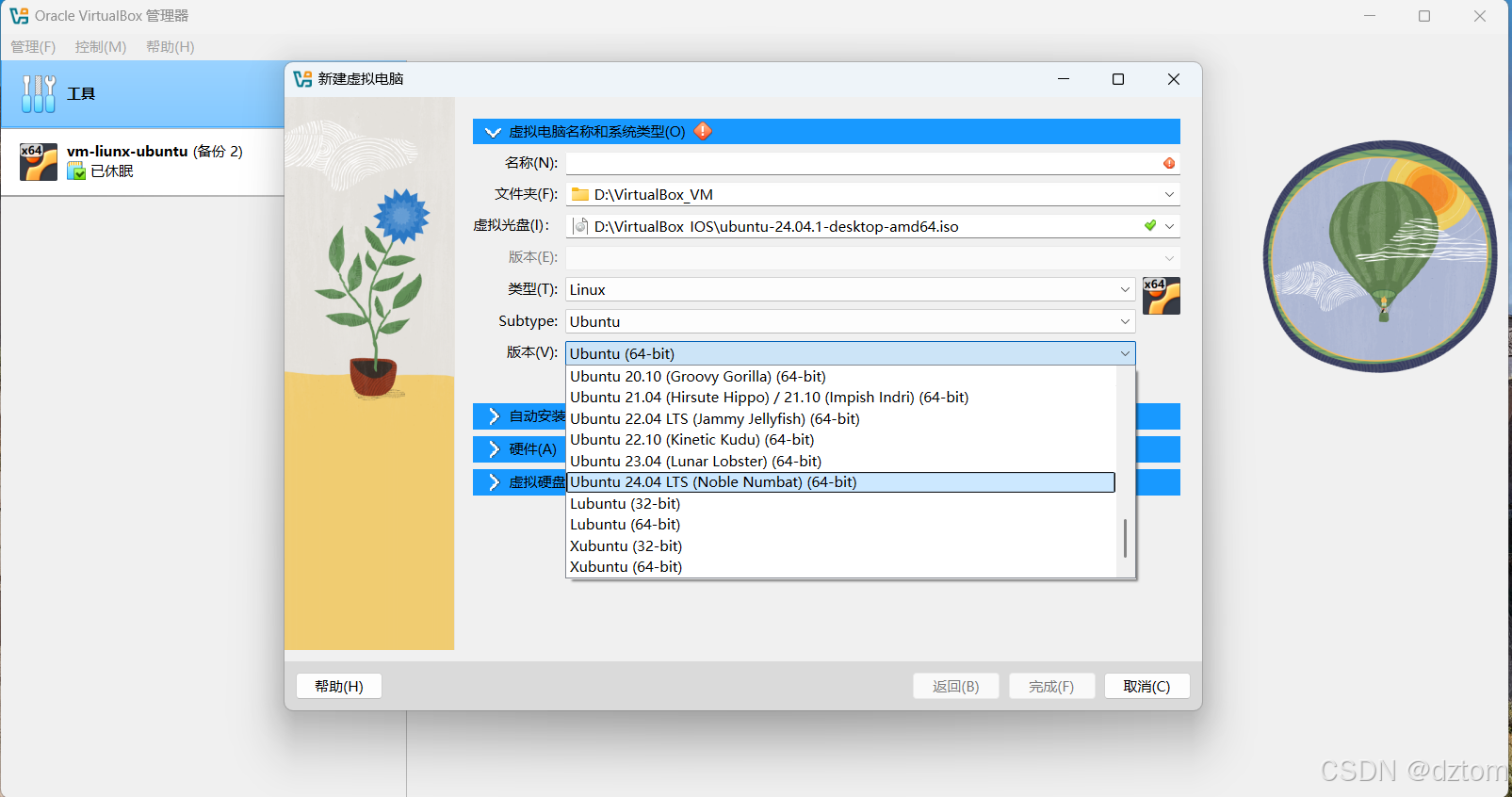
Task: Click the green checkmark in the 虚拟光盘 field
Action: pyautogui.click(x=1150, y=225)
